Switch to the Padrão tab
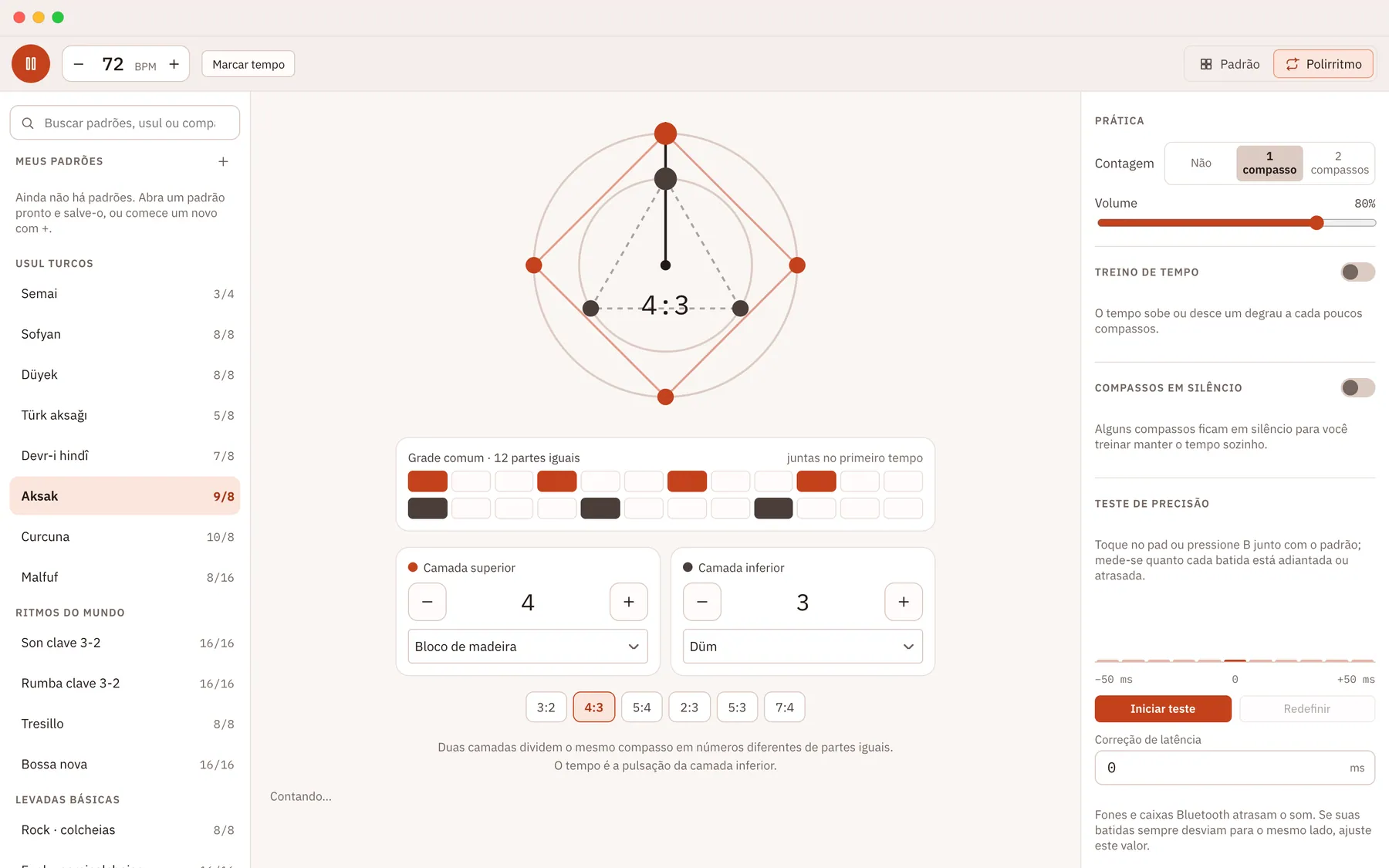Image resolution: width=1389 pixels, height=868 pixels. coord(1230,64)
